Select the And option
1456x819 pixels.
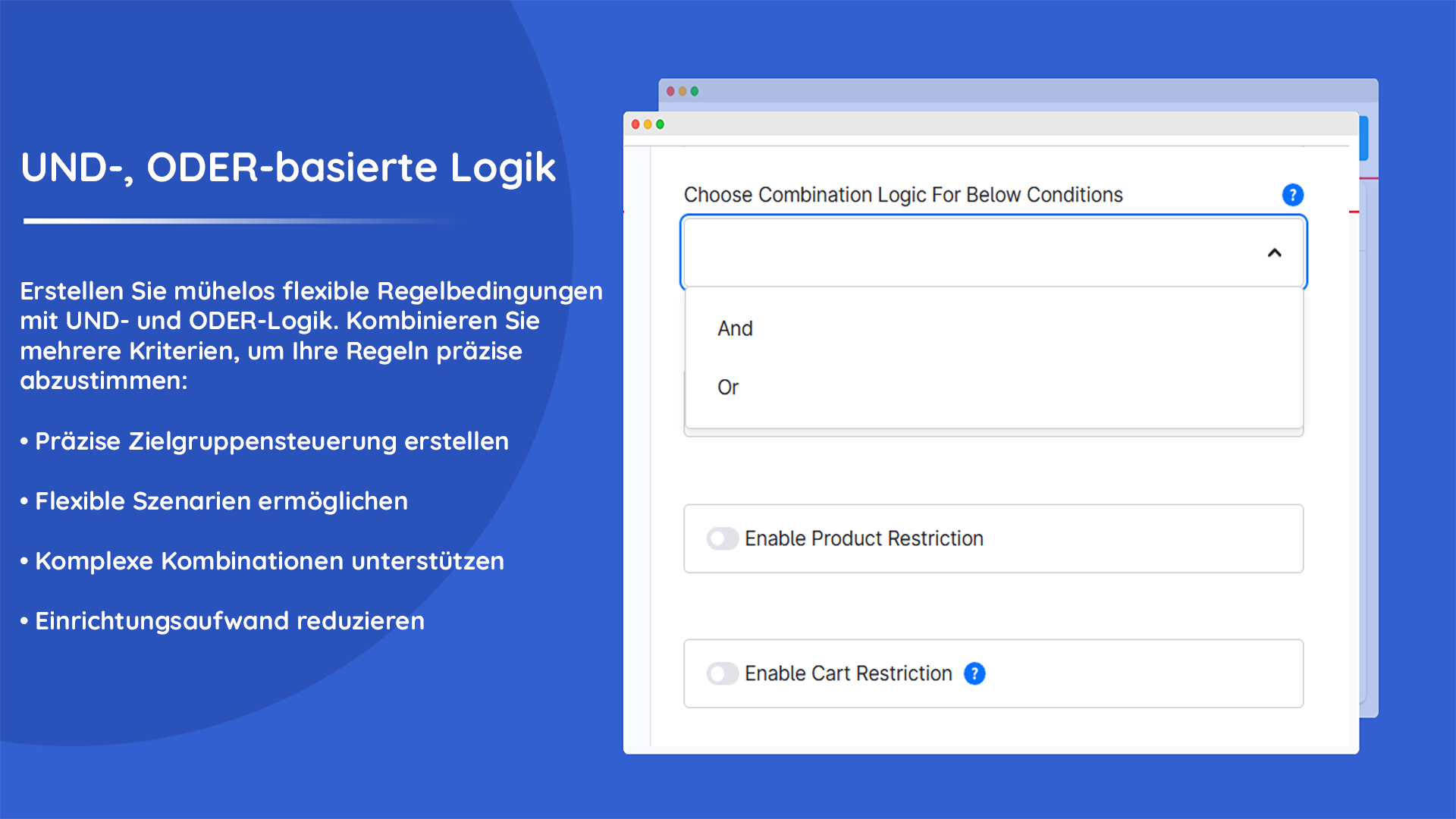point(735,328)
